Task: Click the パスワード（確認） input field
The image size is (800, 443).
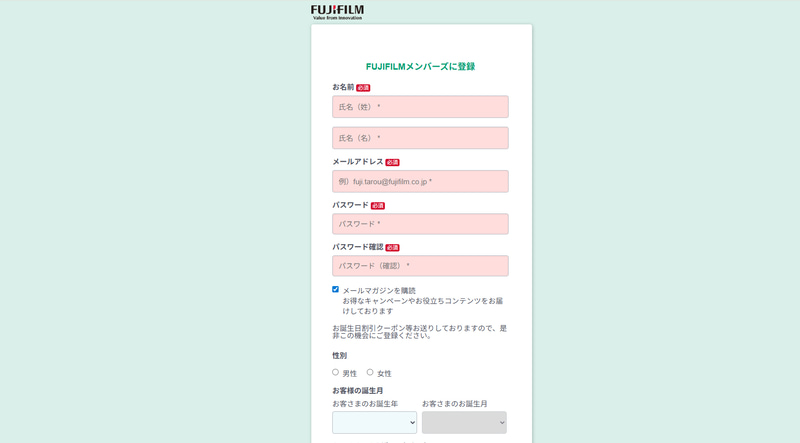Action: pyautogui.click(x=420, y=266)
